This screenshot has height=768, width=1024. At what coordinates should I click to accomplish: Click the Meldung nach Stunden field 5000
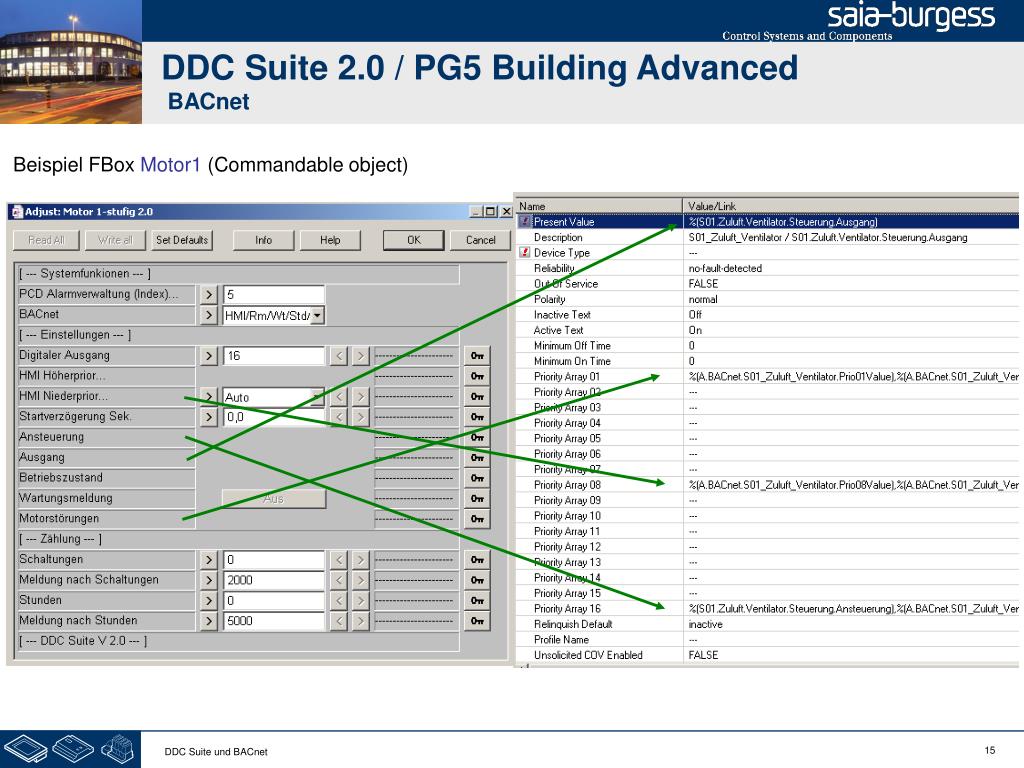(274, 620)
